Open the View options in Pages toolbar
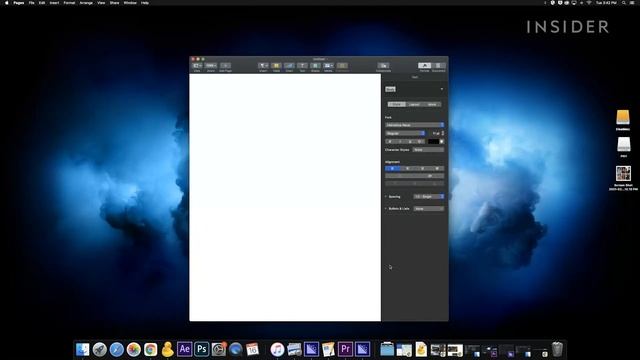 click(197, 65)
